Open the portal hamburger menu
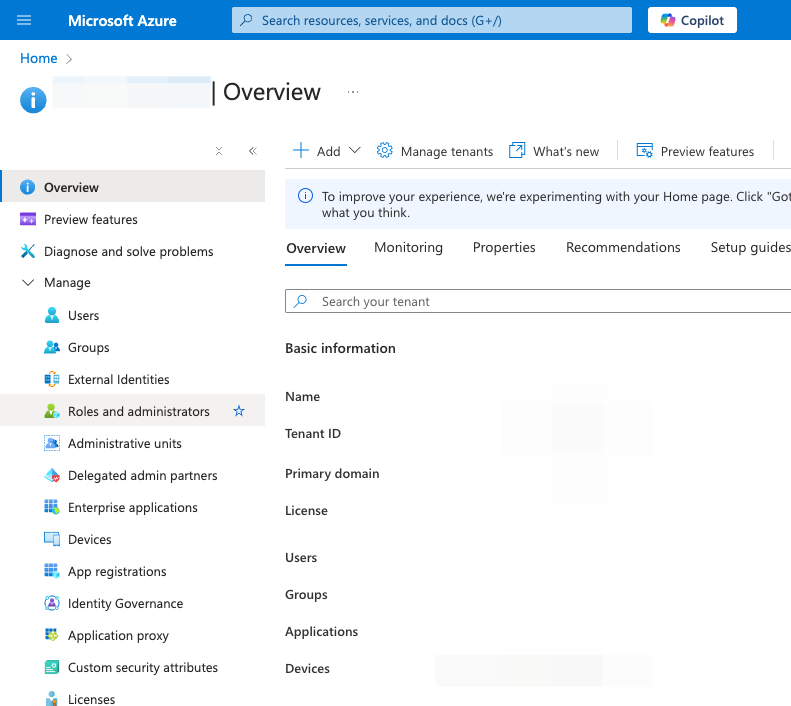 click(x=25, y=20)
